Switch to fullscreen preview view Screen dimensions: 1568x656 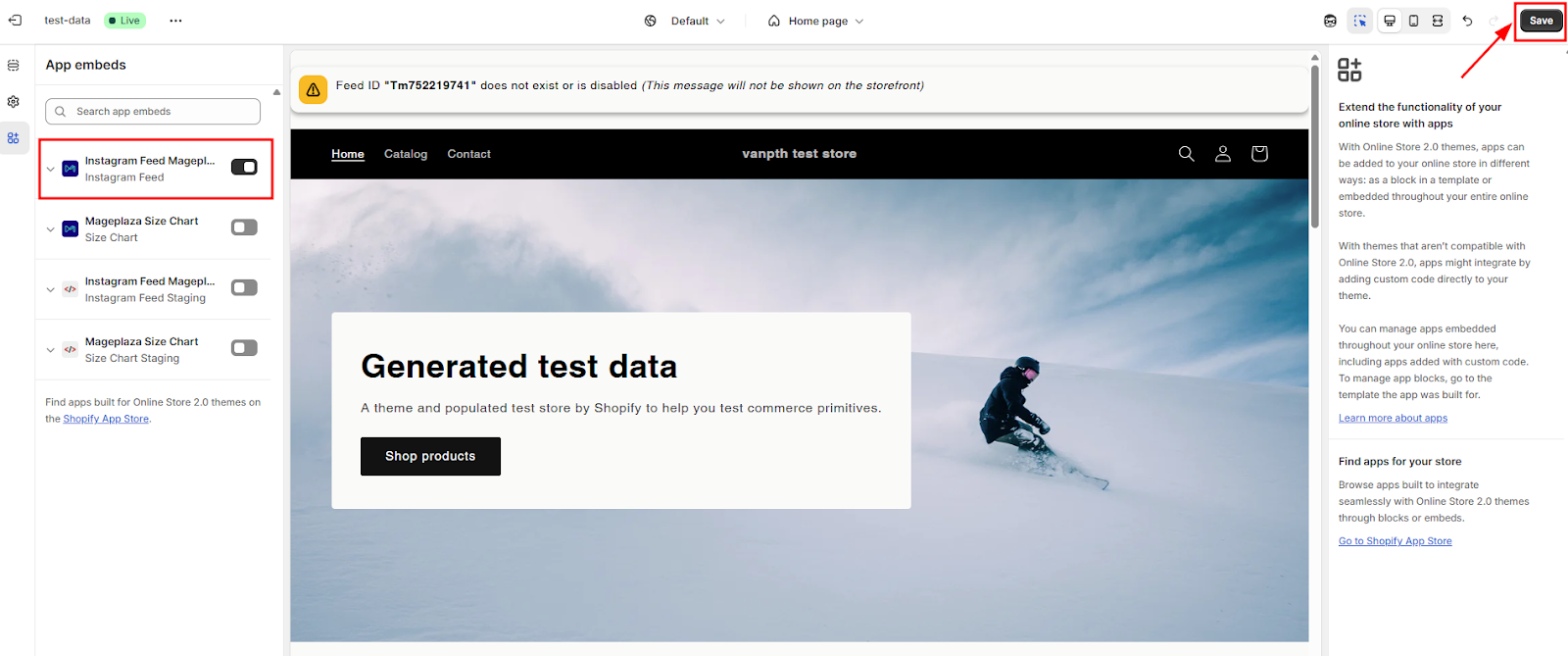1438,21
